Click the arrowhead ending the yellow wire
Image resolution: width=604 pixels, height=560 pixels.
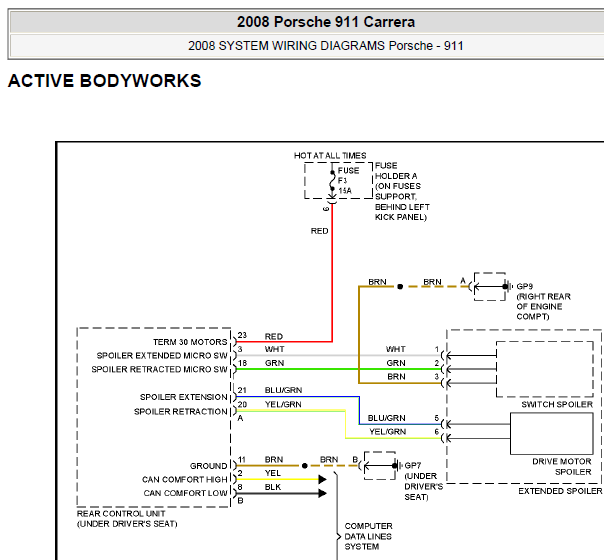(322, 480)
